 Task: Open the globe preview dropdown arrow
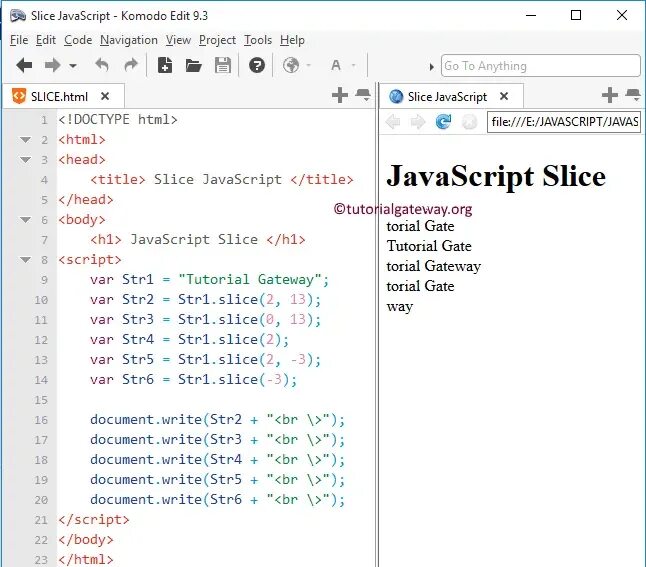click(309, 66)
